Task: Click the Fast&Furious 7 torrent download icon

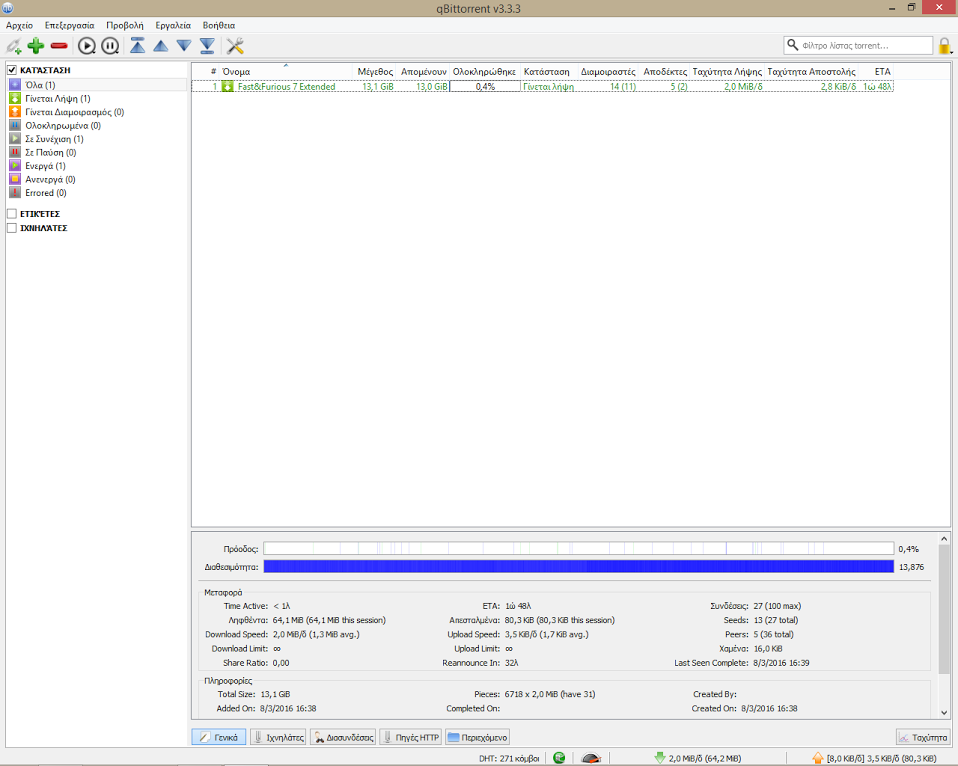Action: pyautogui.click(x=228, y=87)
